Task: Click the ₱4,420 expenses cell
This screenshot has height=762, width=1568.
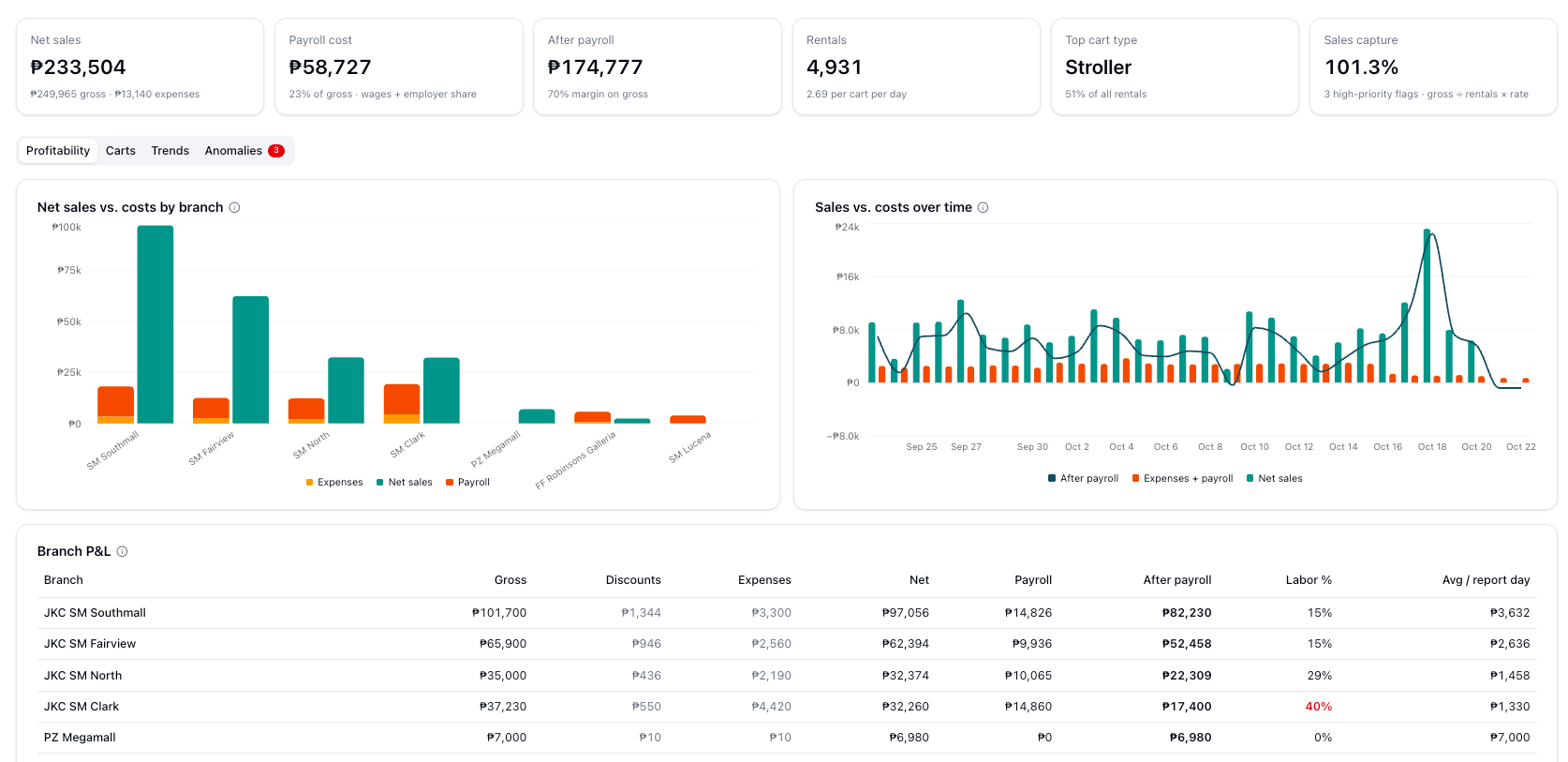Action: point(771,707)
